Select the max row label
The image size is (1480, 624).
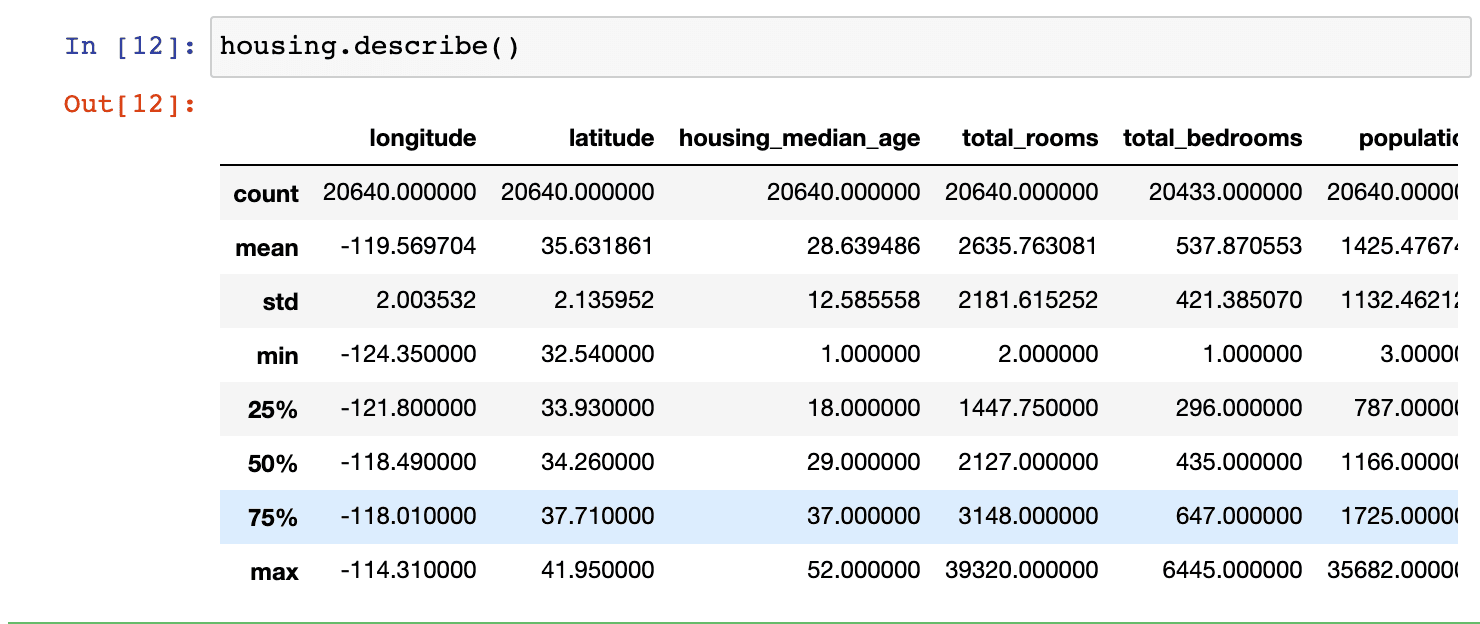click(x=275, y=572)
